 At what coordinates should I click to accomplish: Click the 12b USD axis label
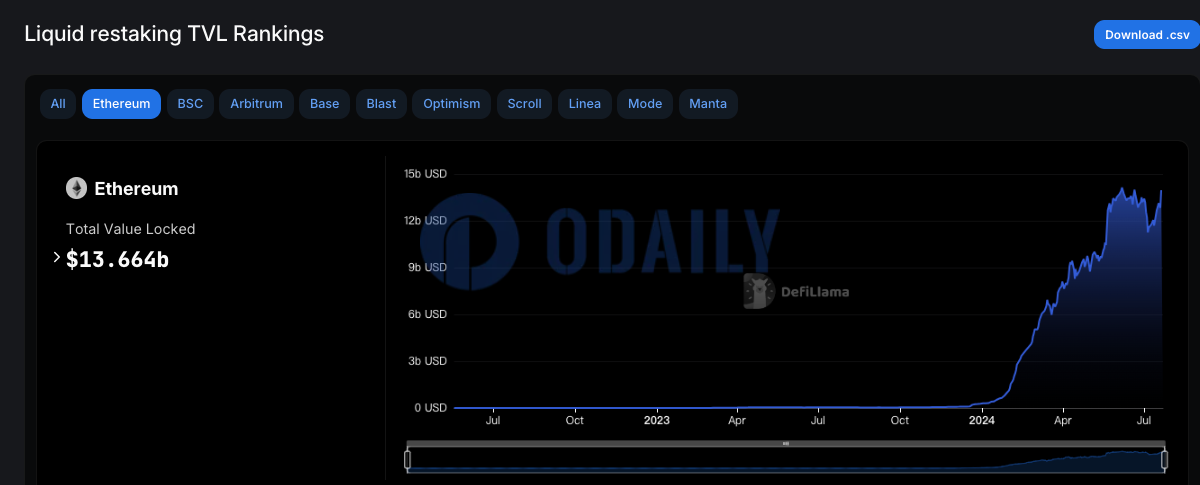(425, 221)
